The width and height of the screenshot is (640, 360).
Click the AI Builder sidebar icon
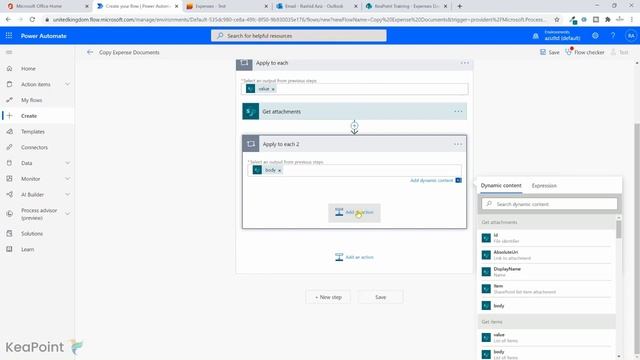[9, 194]
